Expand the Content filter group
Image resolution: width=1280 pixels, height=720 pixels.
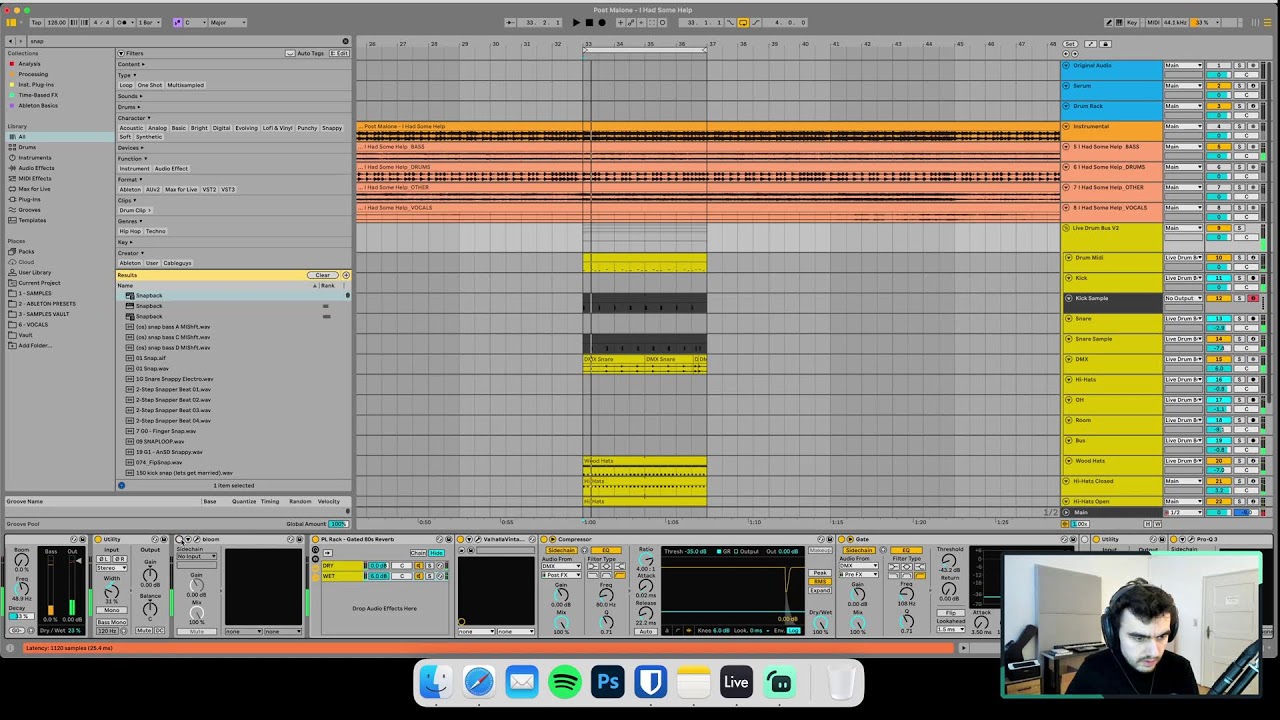(x=131, y=64)
